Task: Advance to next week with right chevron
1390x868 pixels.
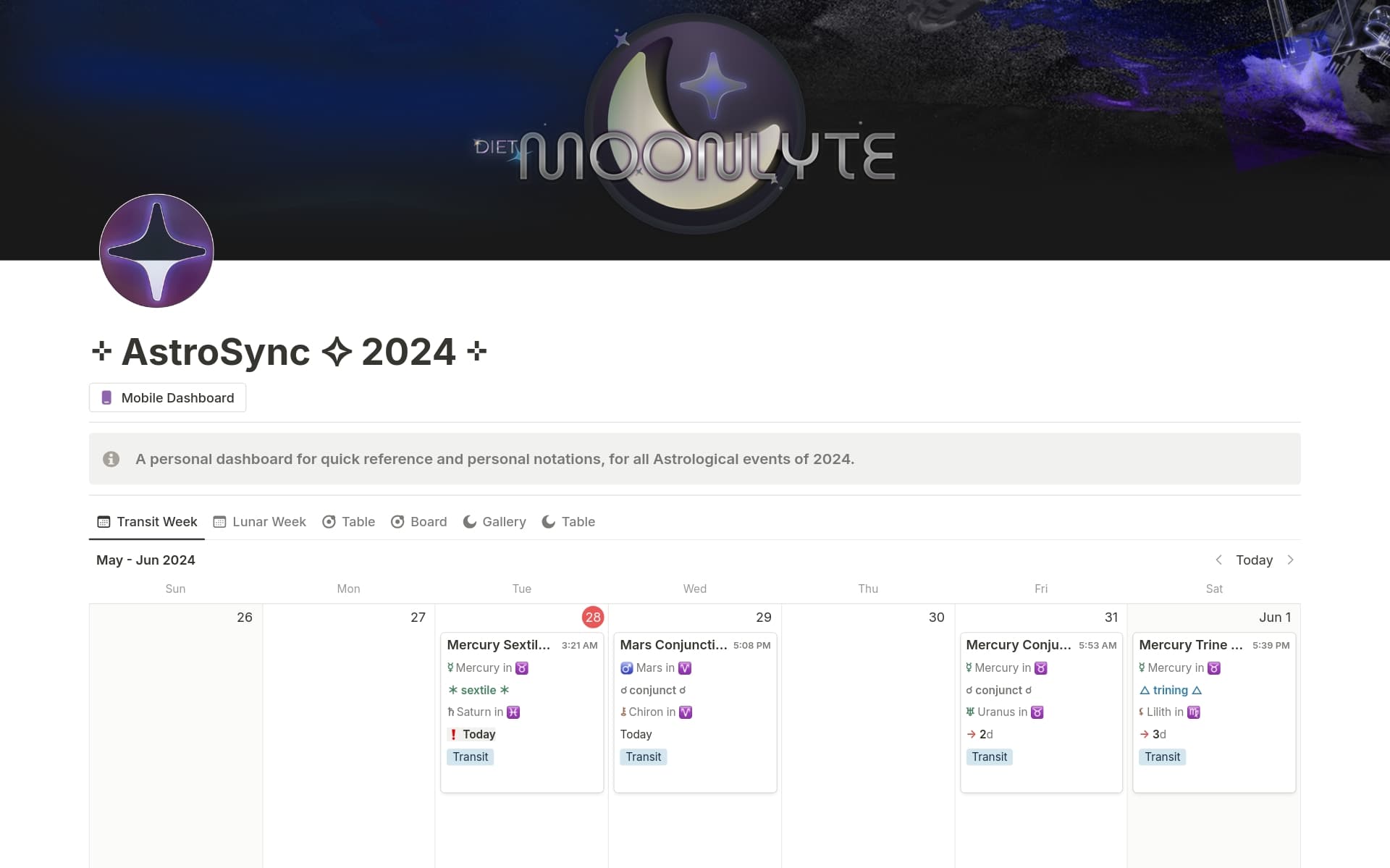Action: point(1292,560)
